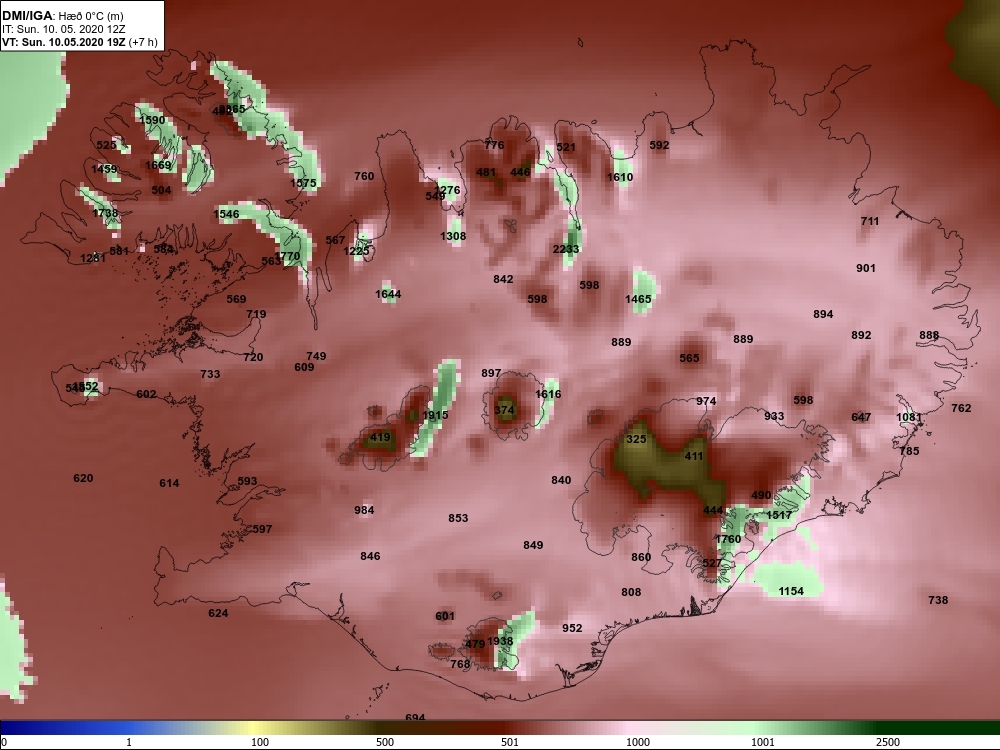Click the 1459 height label
This screenshot has width=1000, height=750.
click(x=104, y=169)
